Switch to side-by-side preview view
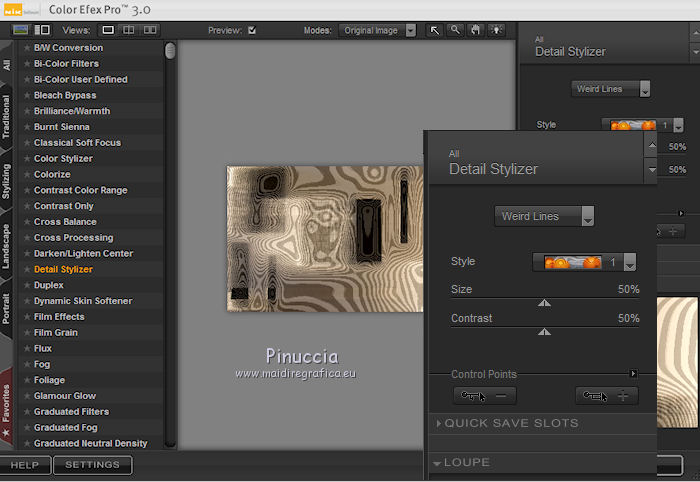The width and height of the screenshot is (700, 482). [150, 30]
